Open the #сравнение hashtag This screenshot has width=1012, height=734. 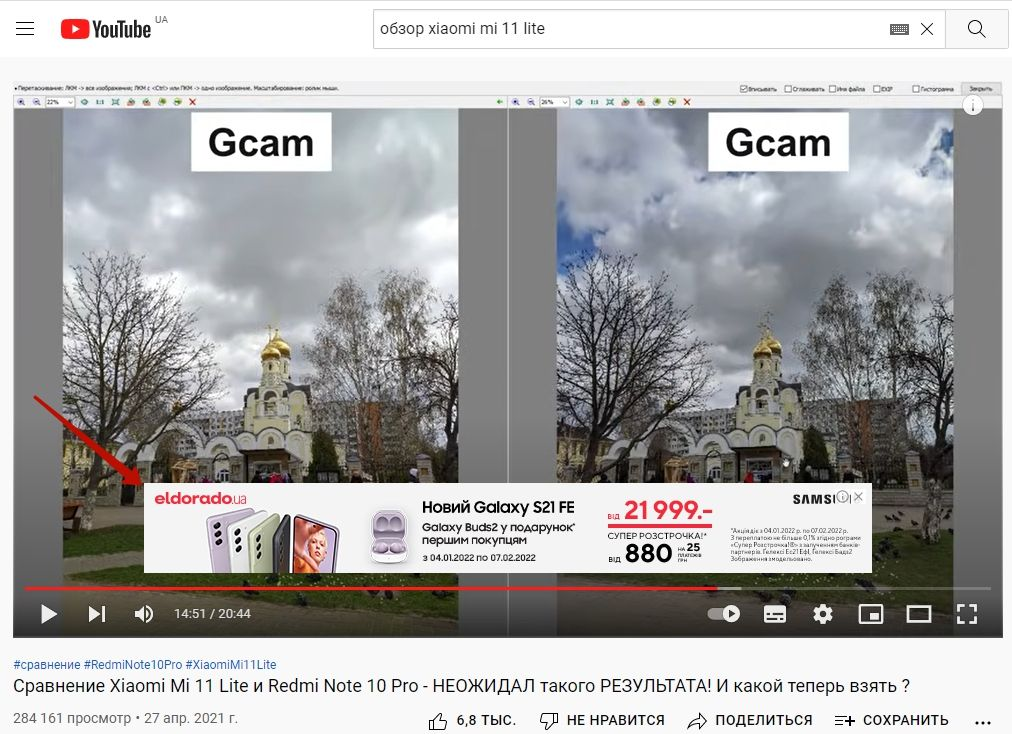(46, 664)
